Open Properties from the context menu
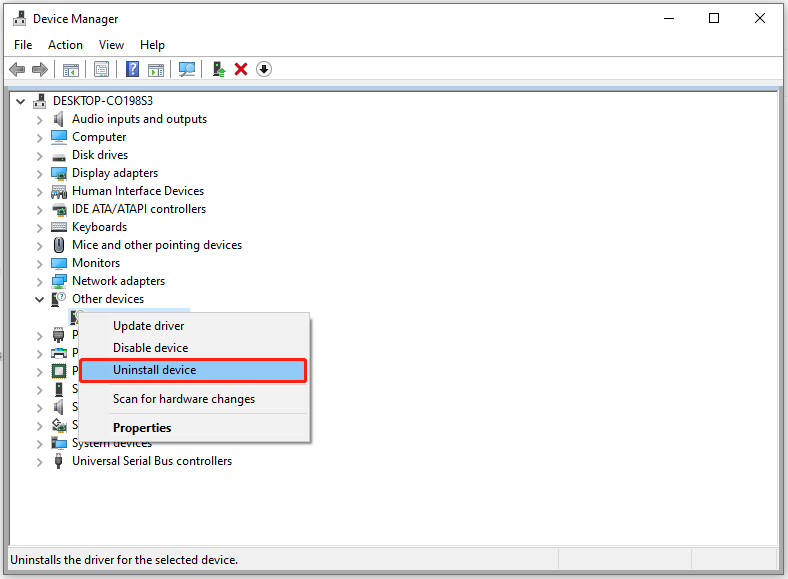Screen dimensions: 788x579 [194, 428]
